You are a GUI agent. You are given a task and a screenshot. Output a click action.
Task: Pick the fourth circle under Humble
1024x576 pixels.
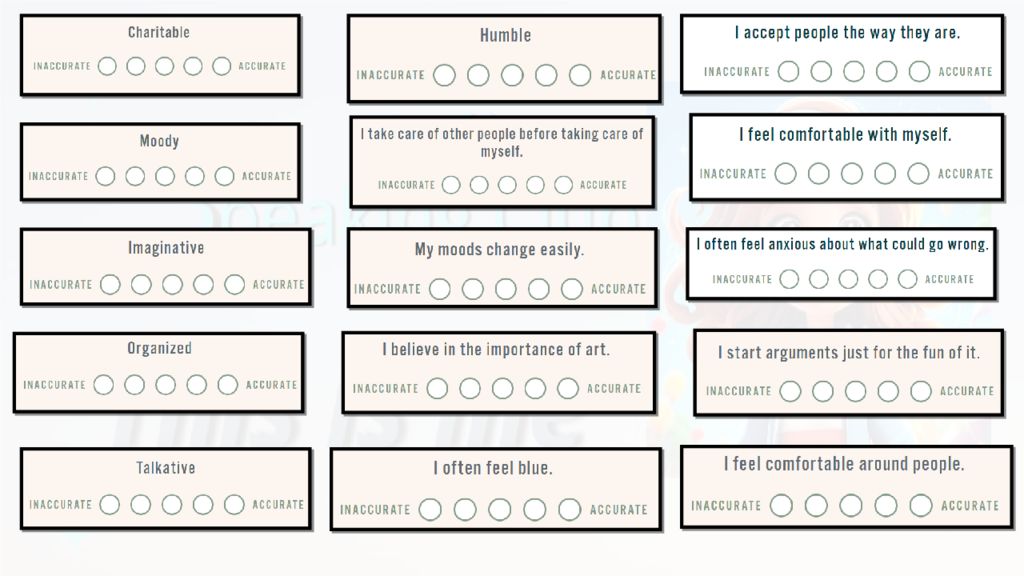click(x=546, y=75)
